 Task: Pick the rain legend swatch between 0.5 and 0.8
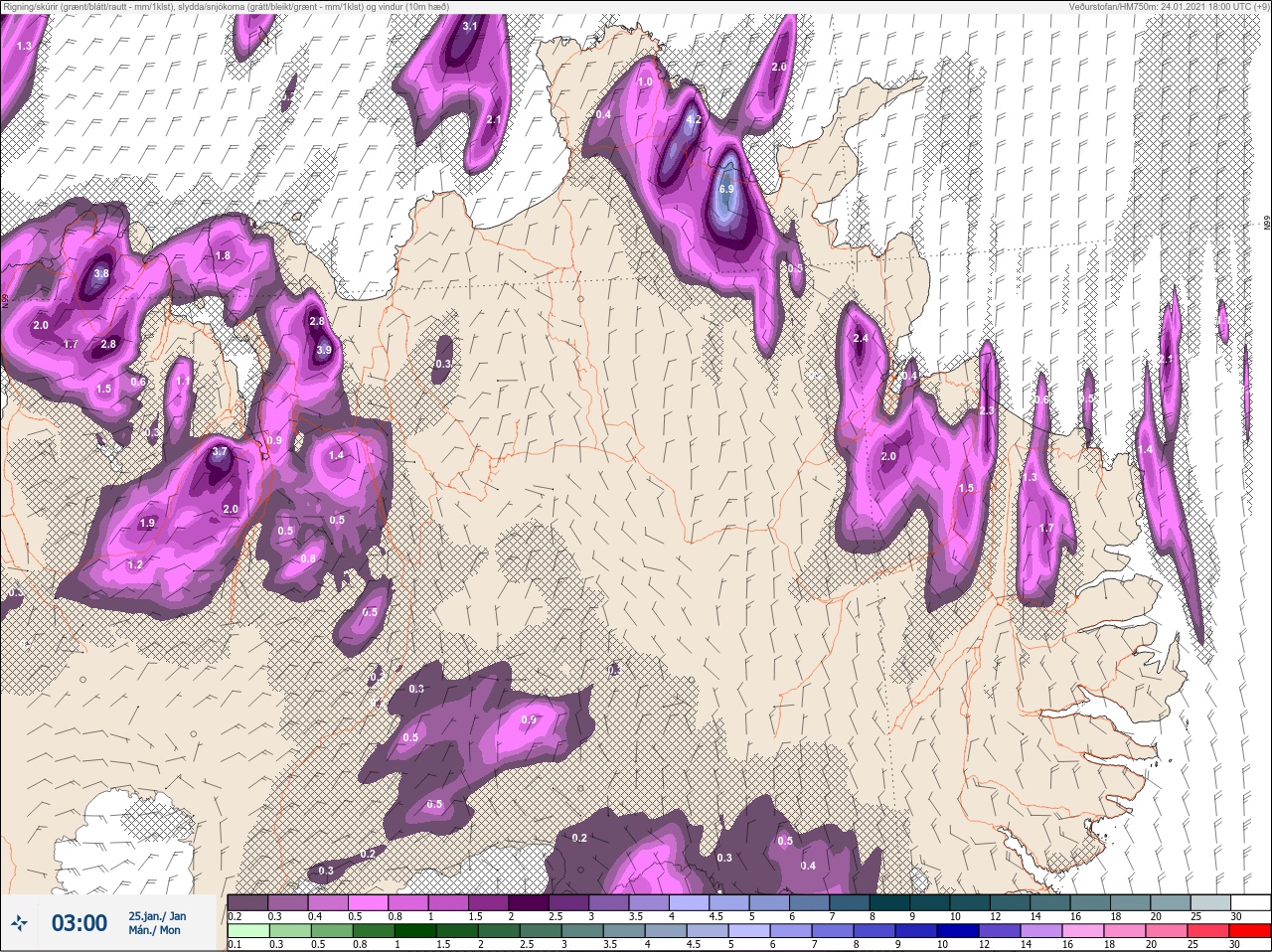333,931
